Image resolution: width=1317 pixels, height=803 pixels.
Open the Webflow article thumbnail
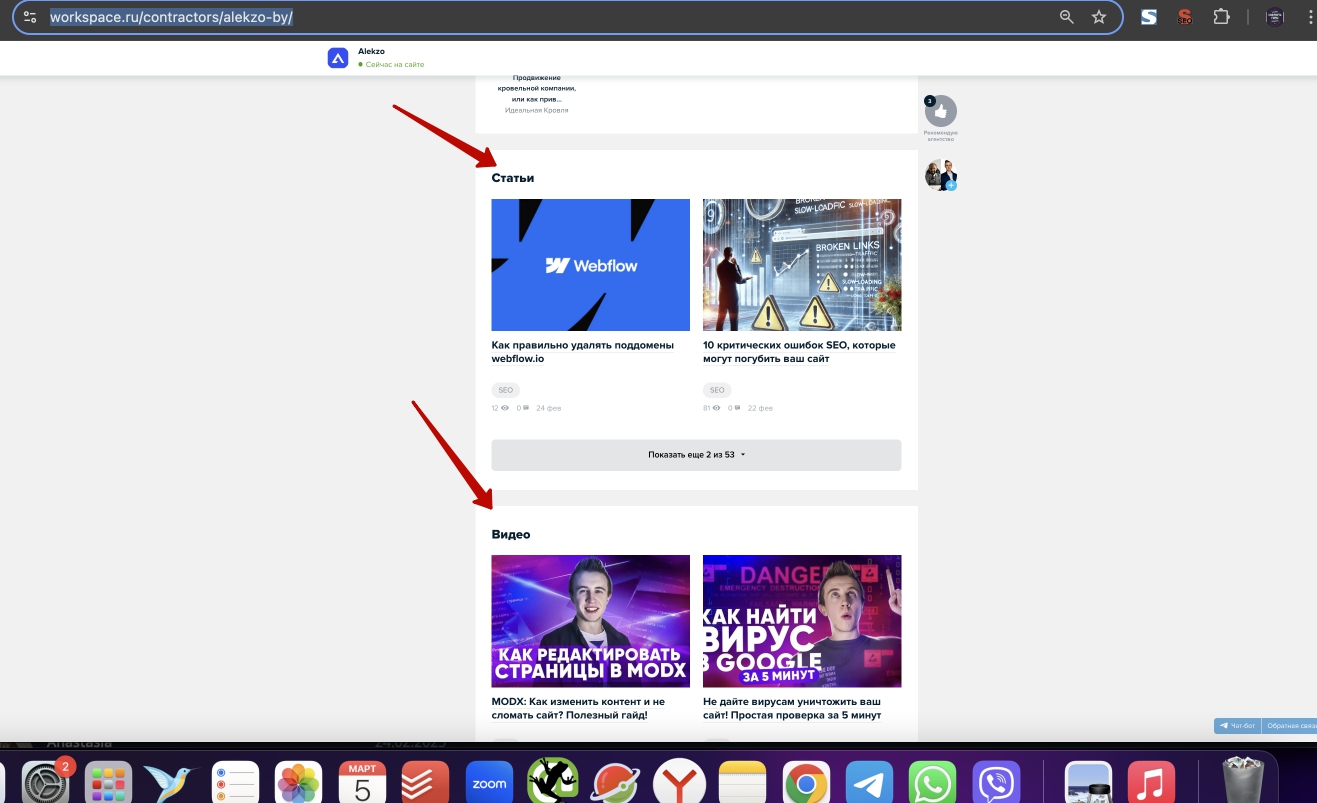coord(590,265)
